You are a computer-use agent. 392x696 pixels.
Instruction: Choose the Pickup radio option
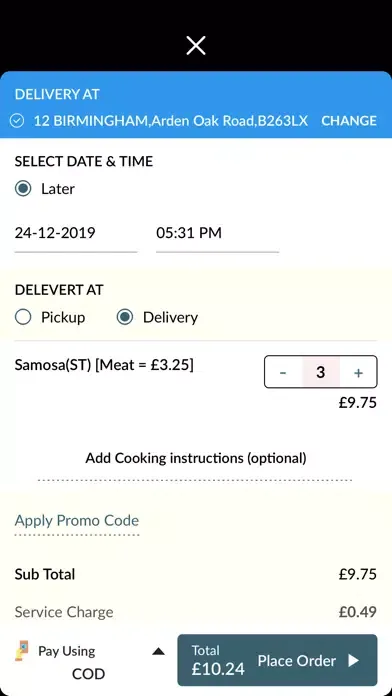23,317
